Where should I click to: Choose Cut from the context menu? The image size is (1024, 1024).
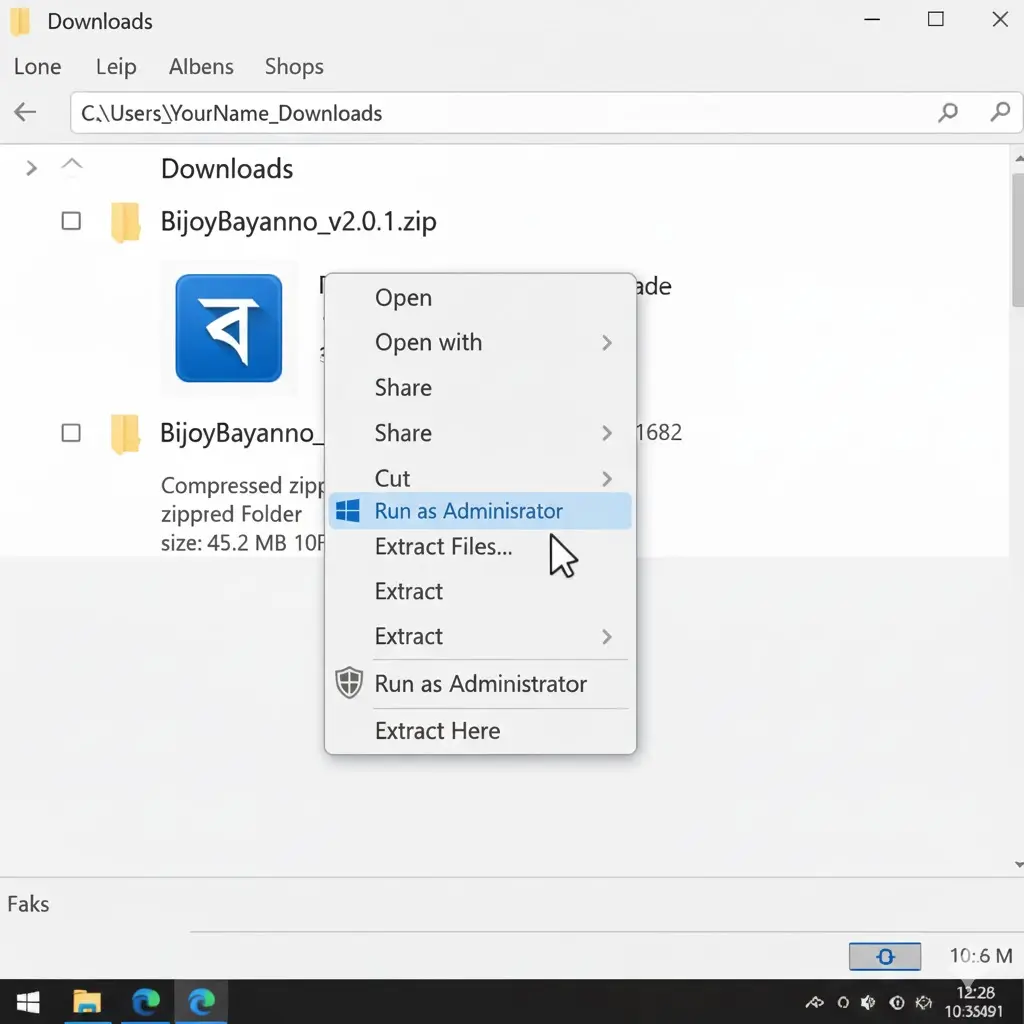click(x=392, y=478)
